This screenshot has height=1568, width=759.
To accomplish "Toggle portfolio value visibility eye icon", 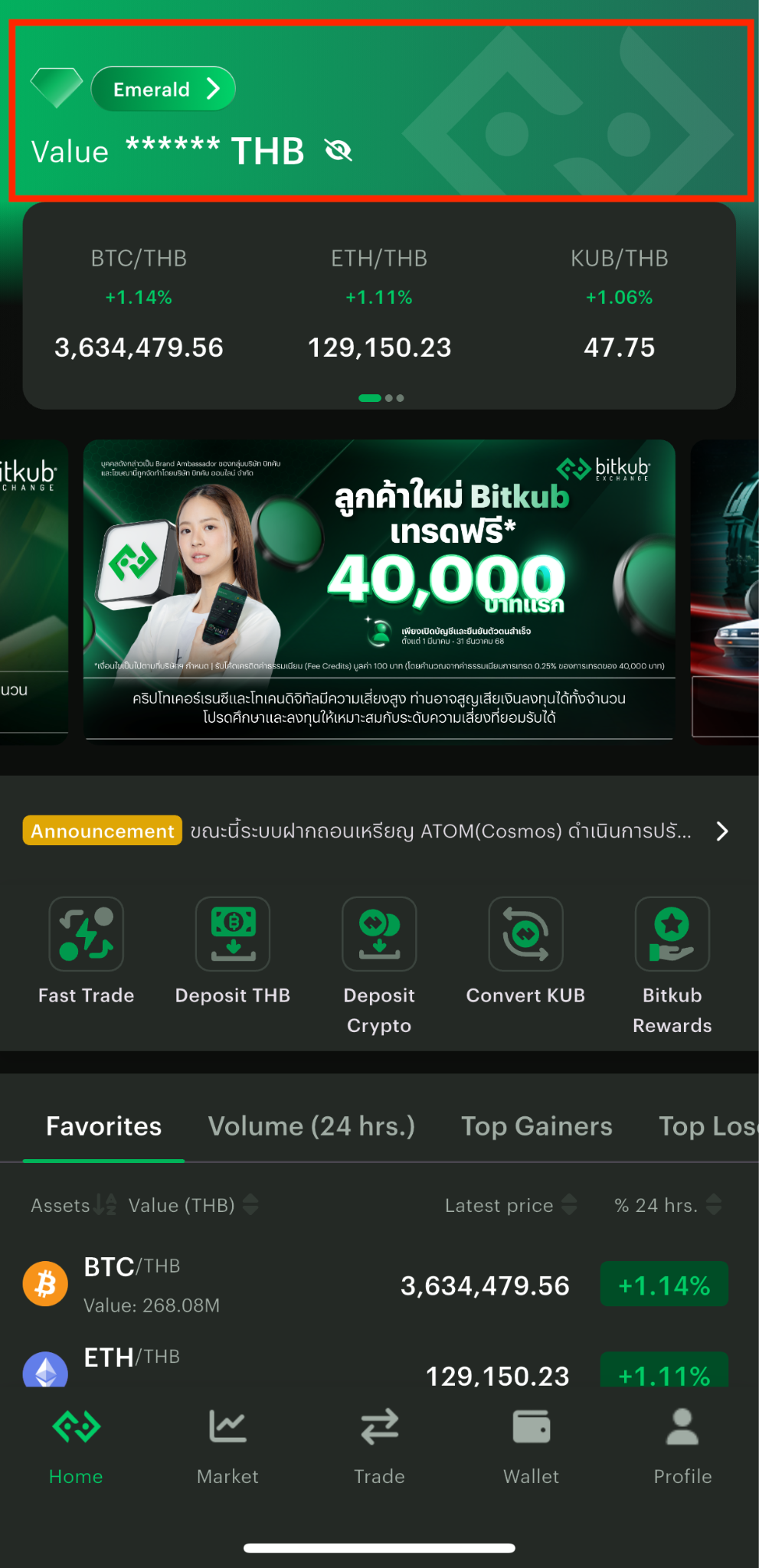I will (x=338, y=151).
